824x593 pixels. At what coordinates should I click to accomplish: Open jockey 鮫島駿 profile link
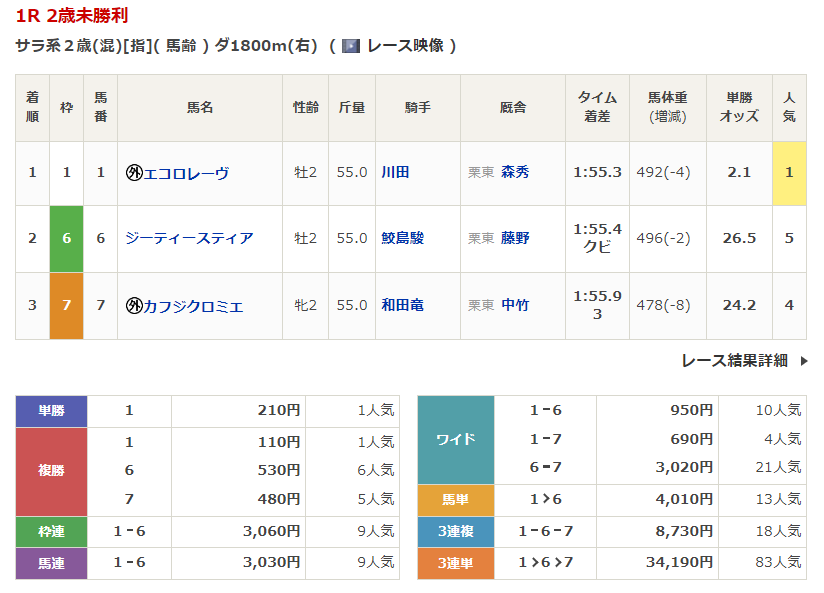402,238
